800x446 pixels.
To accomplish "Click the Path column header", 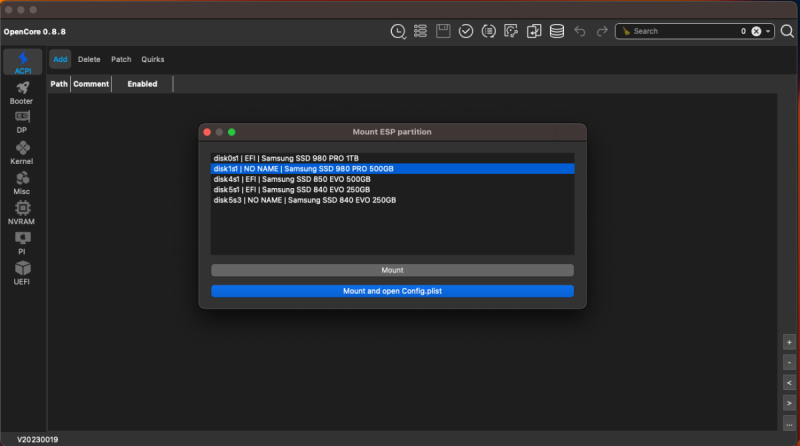I will click(59, 84).
